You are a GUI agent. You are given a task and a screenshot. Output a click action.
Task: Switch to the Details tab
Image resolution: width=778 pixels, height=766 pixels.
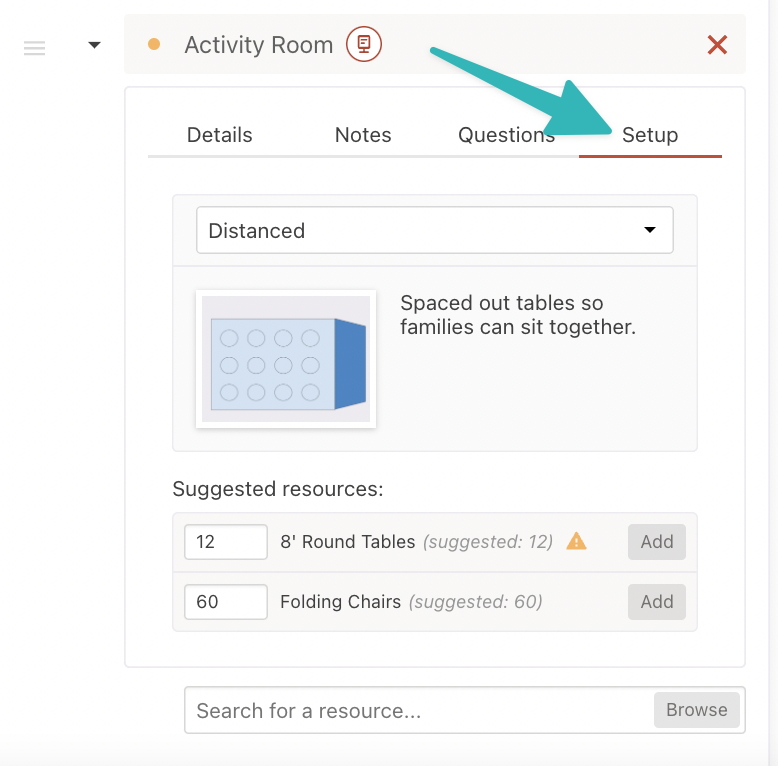[219, 135]
